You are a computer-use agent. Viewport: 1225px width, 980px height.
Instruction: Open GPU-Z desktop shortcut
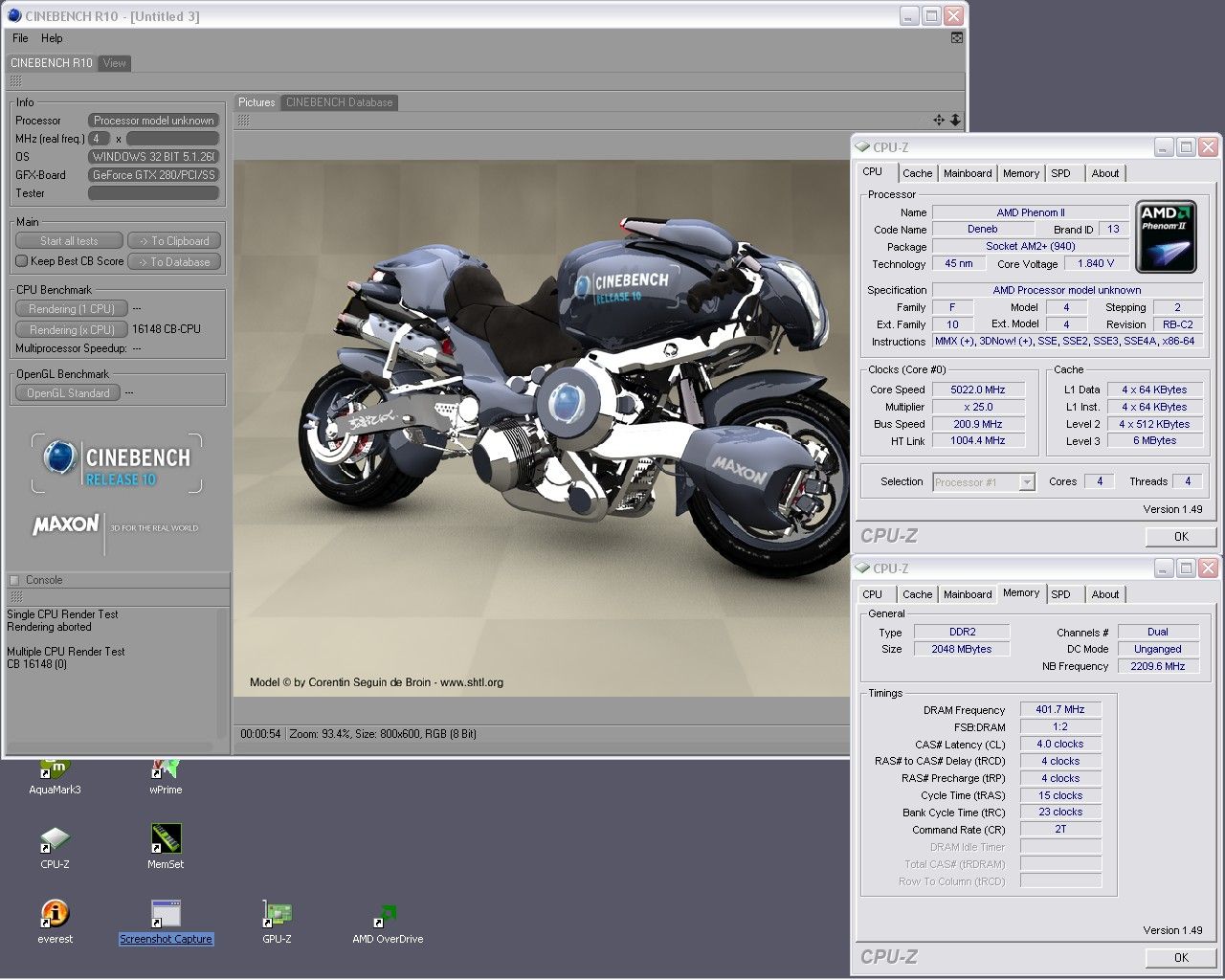[277, 922]
